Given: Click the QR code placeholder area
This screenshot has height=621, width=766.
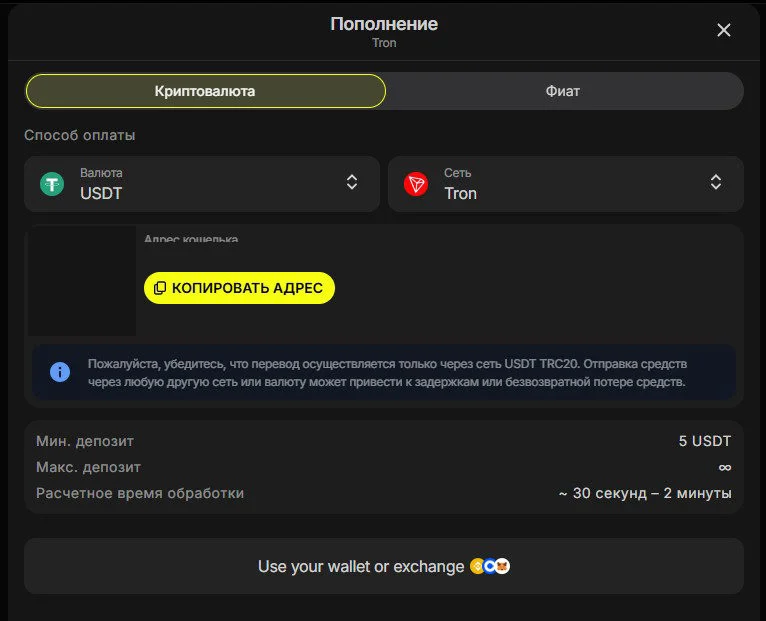Looking at the screenshot, I should [82, 280].
